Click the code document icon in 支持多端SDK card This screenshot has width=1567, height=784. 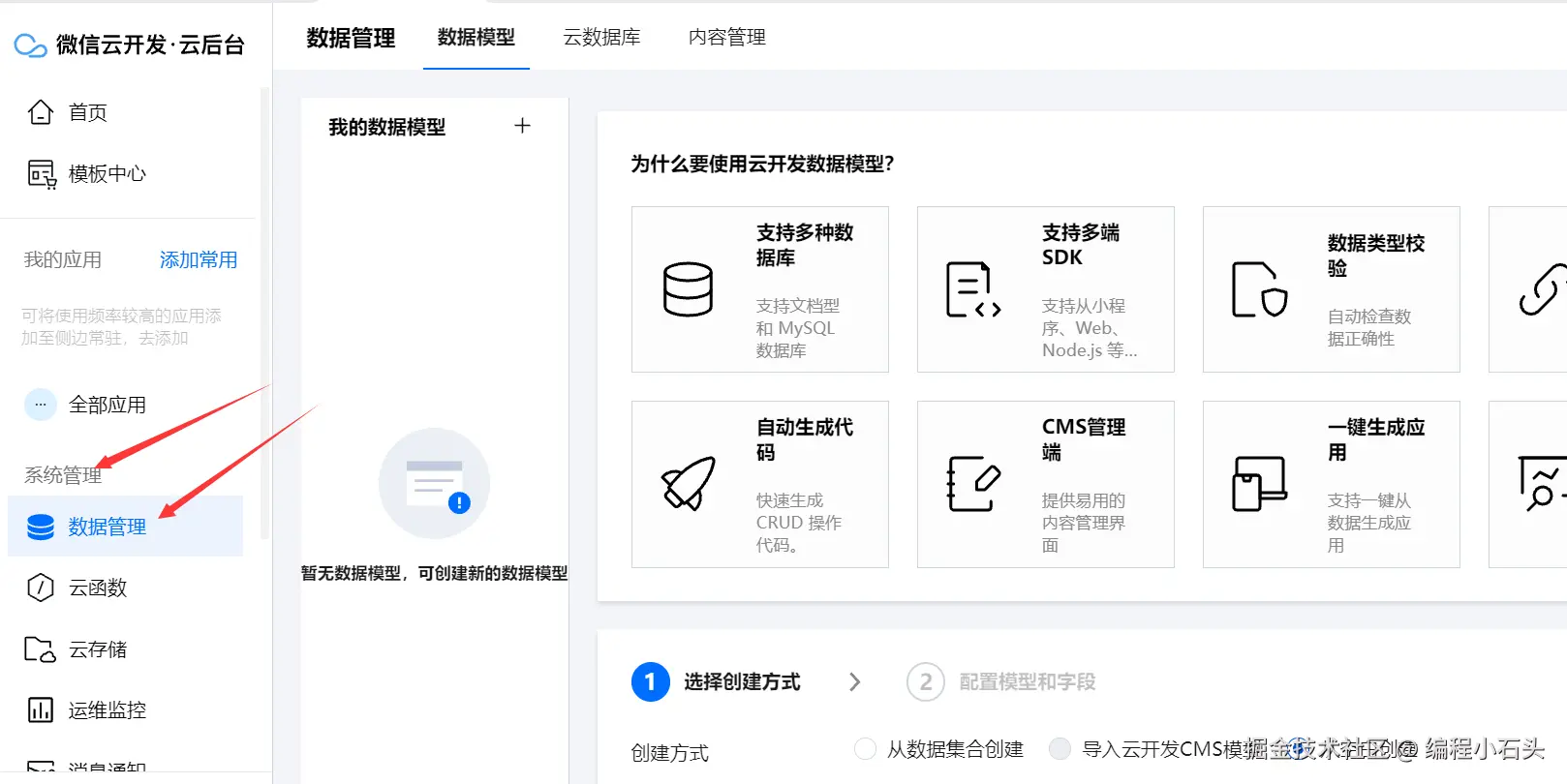(x=972, y=289)
